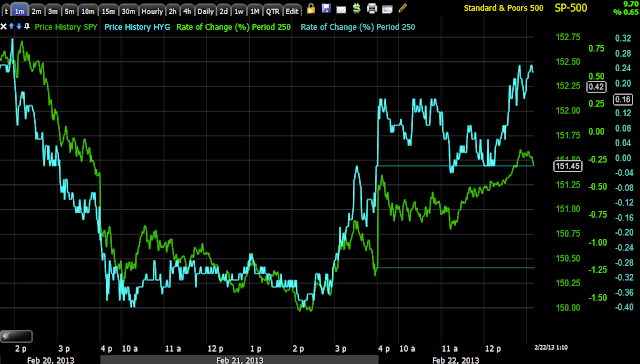Select the 3m timeframe tab
This screenshot has width=640, height=364.
click(x=53, y=11)
